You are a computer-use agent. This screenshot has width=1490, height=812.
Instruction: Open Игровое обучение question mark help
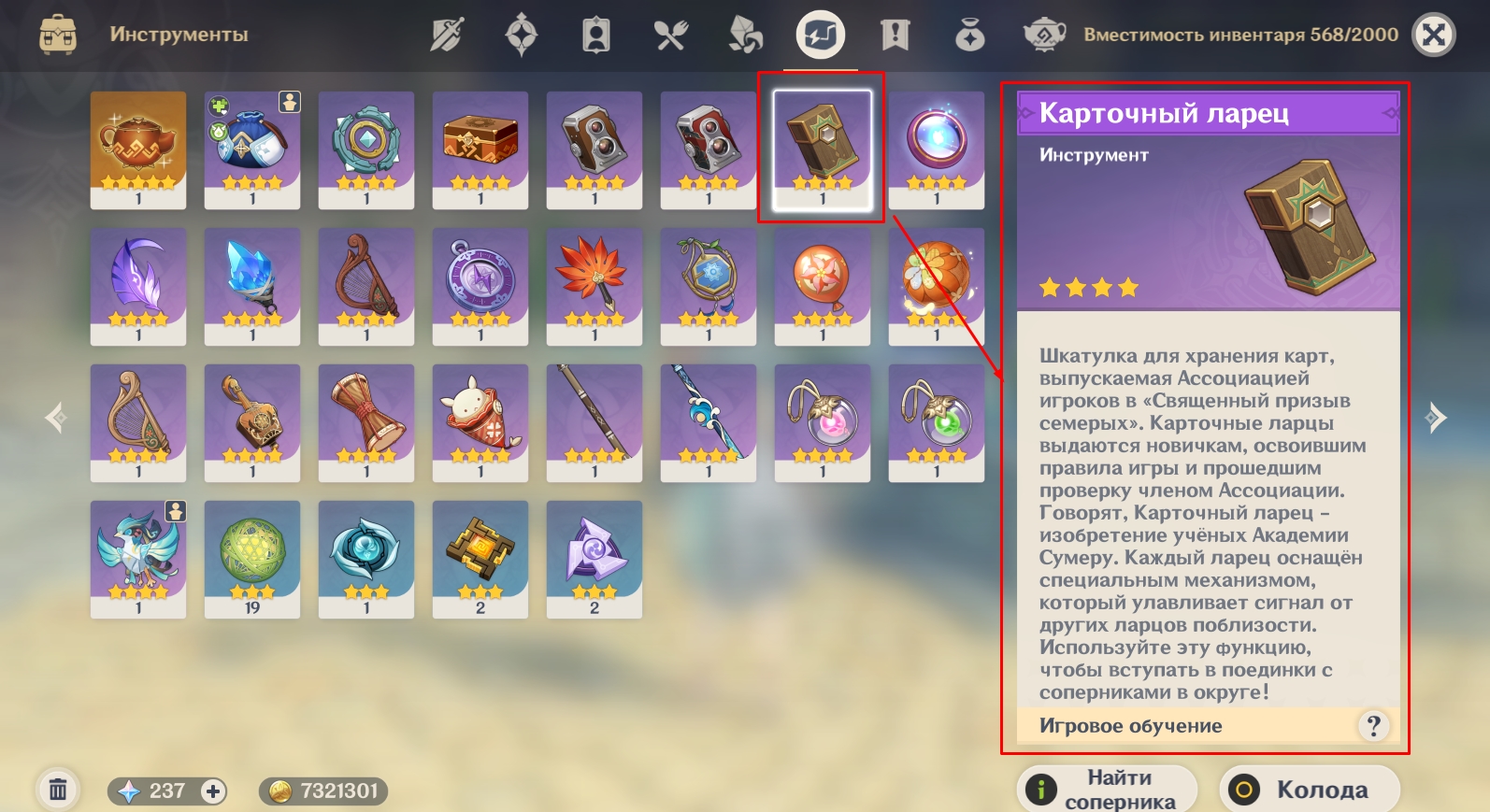click(x=1373, y=726)
